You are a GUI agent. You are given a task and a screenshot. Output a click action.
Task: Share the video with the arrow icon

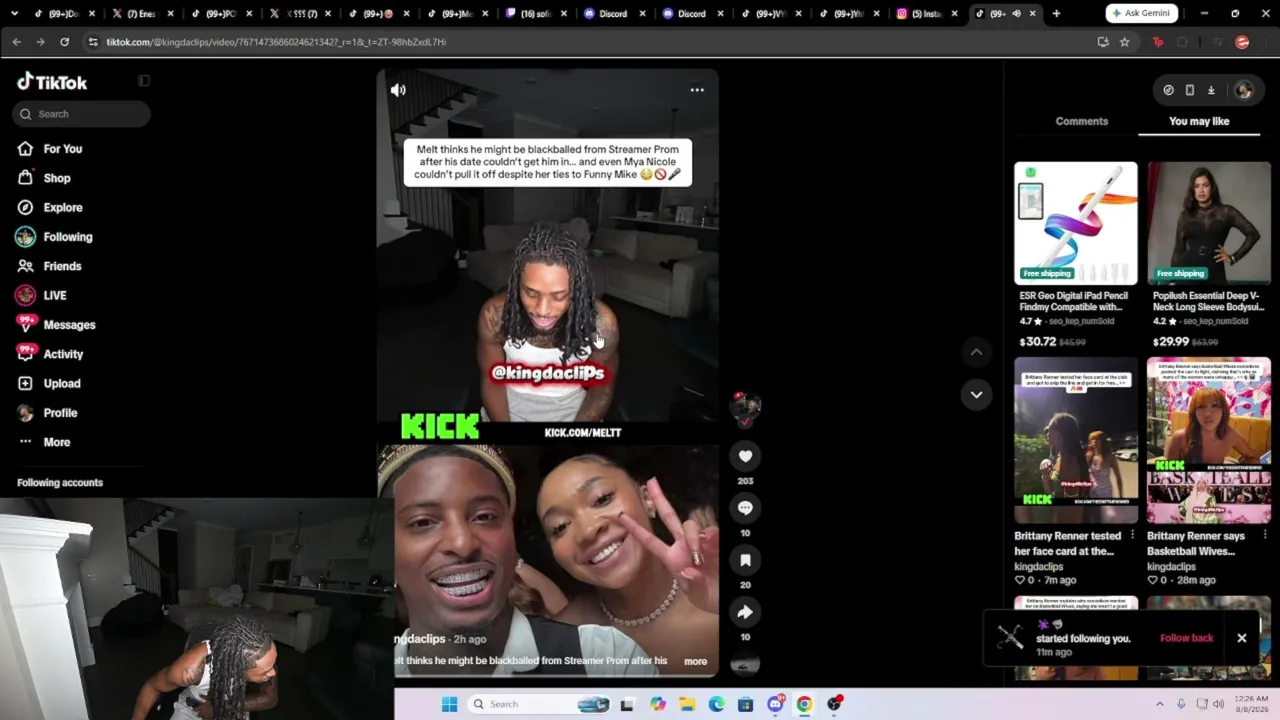pos(745,612)
